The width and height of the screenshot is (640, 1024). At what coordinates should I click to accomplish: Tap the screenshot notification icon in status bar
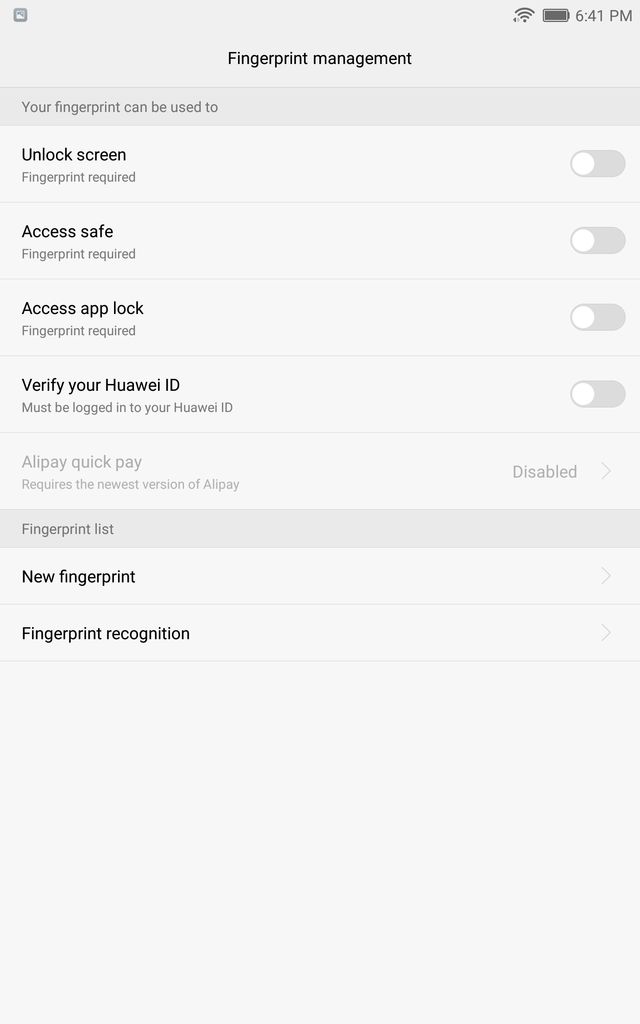[20, 15]
